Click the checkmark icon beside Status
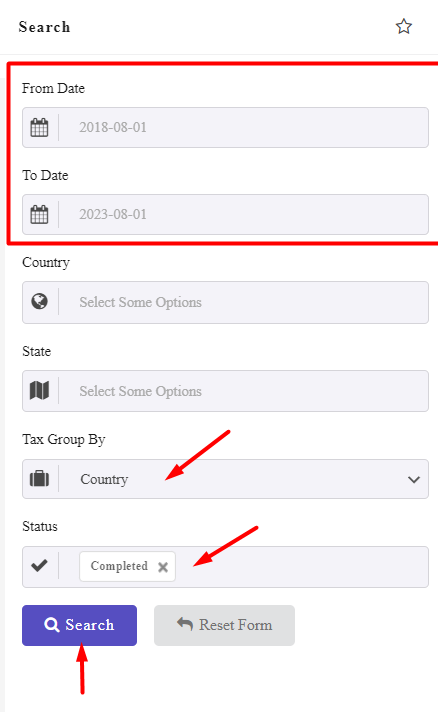The width and height of the screenshot is (438, 712). [x=39, y=565]
